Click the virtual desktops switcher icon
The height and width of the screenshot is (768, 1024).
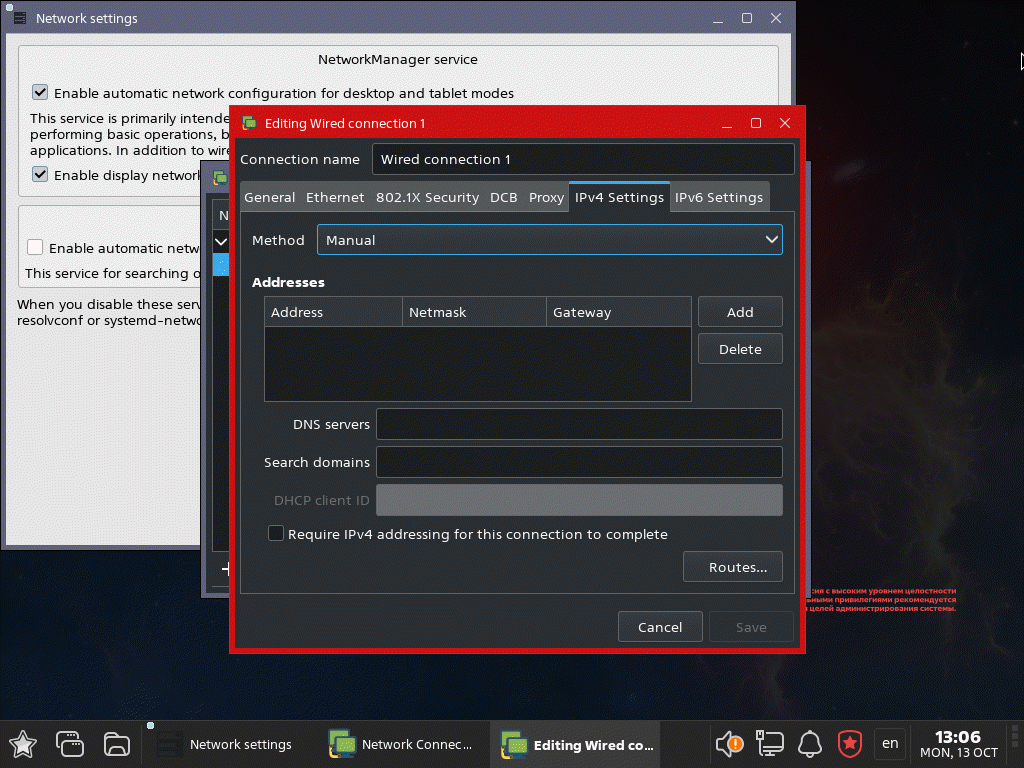pos(70,744)
